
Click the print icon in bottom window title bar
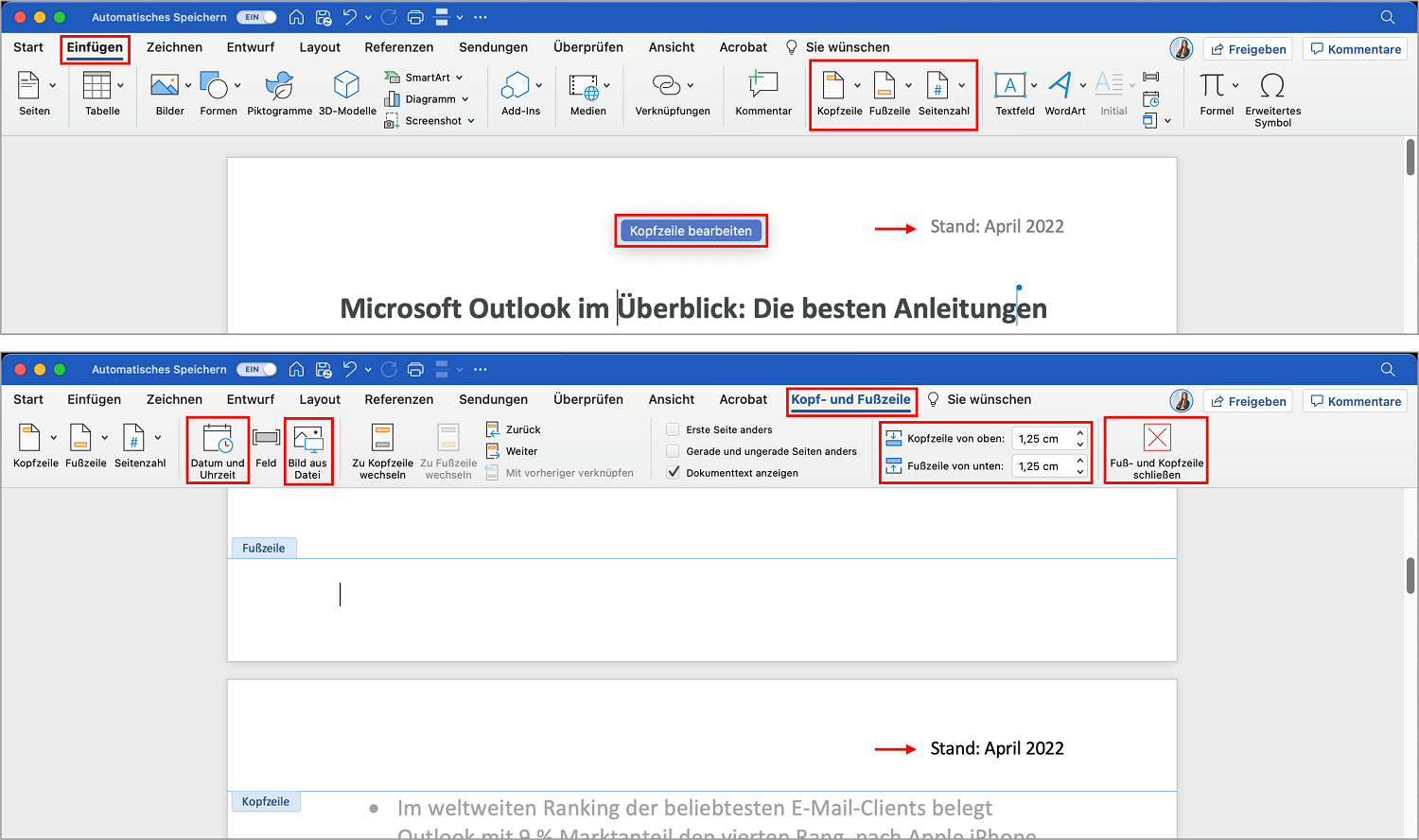[414, 369]
